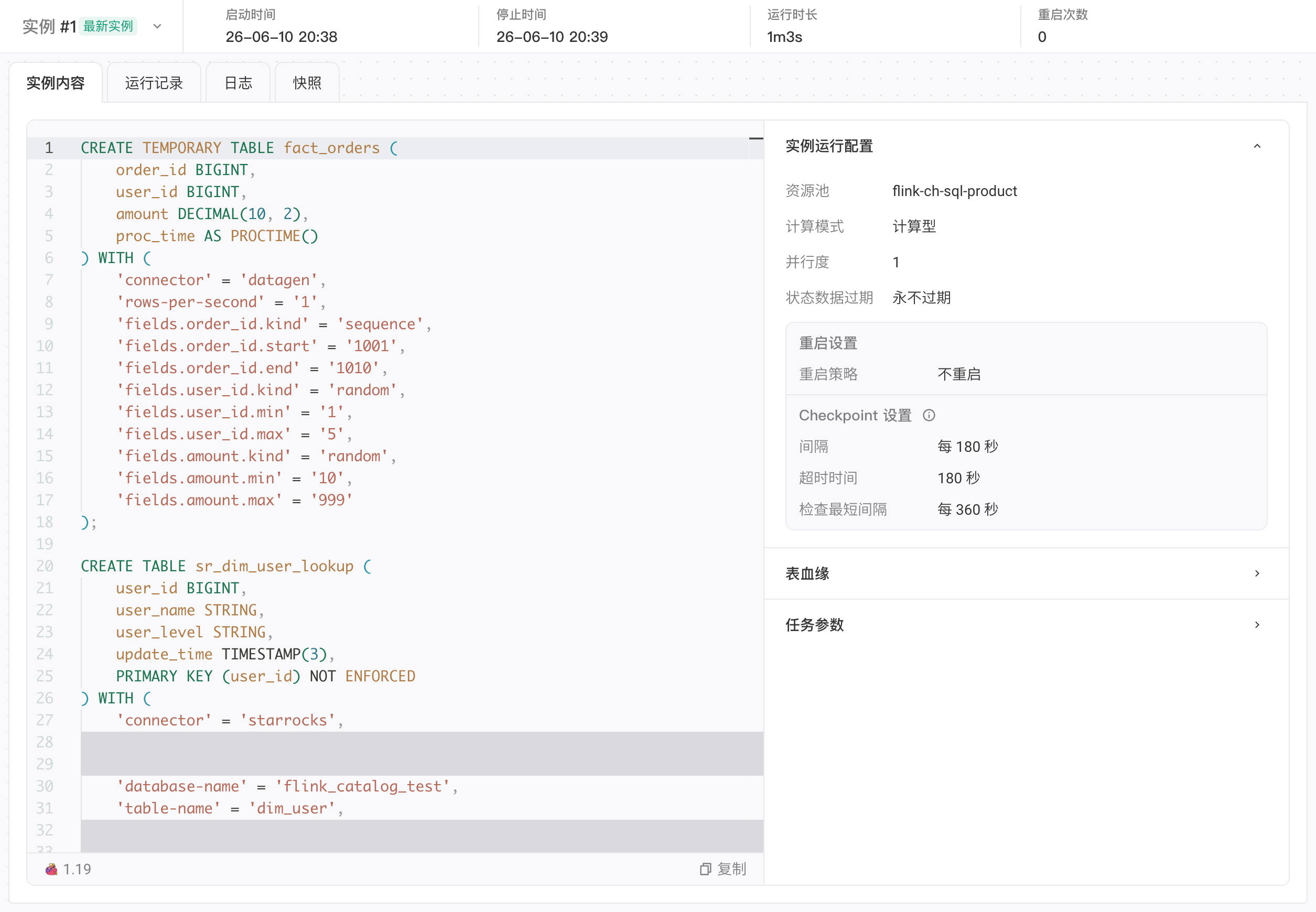Click the state expiry value 永不过期
This screenshot has height=912, width=1316.
[x=921, y=298]
